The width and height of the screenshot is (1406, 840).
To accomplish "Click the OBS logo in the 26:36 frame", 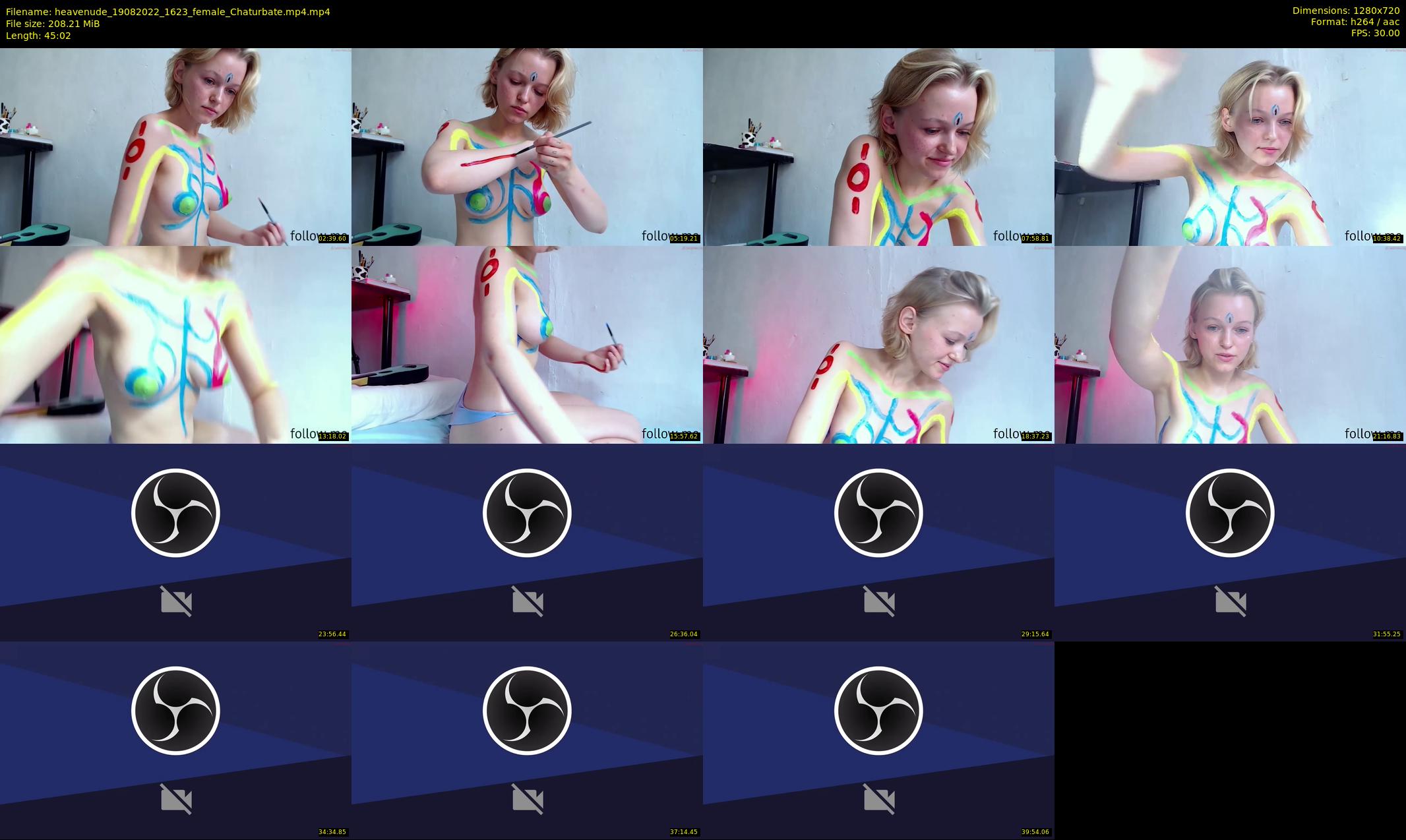I will click(x=527, y=513).
